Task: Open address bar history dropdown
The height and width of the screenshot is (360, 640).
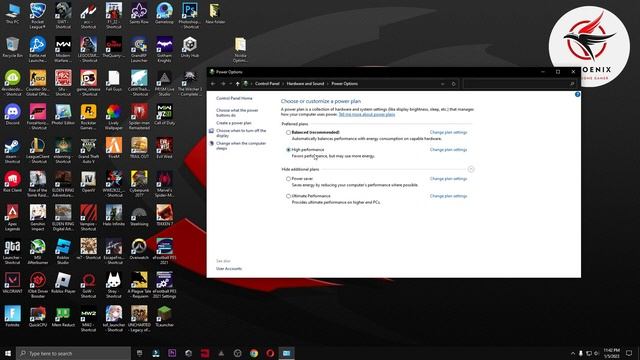Action: [443, 84]
